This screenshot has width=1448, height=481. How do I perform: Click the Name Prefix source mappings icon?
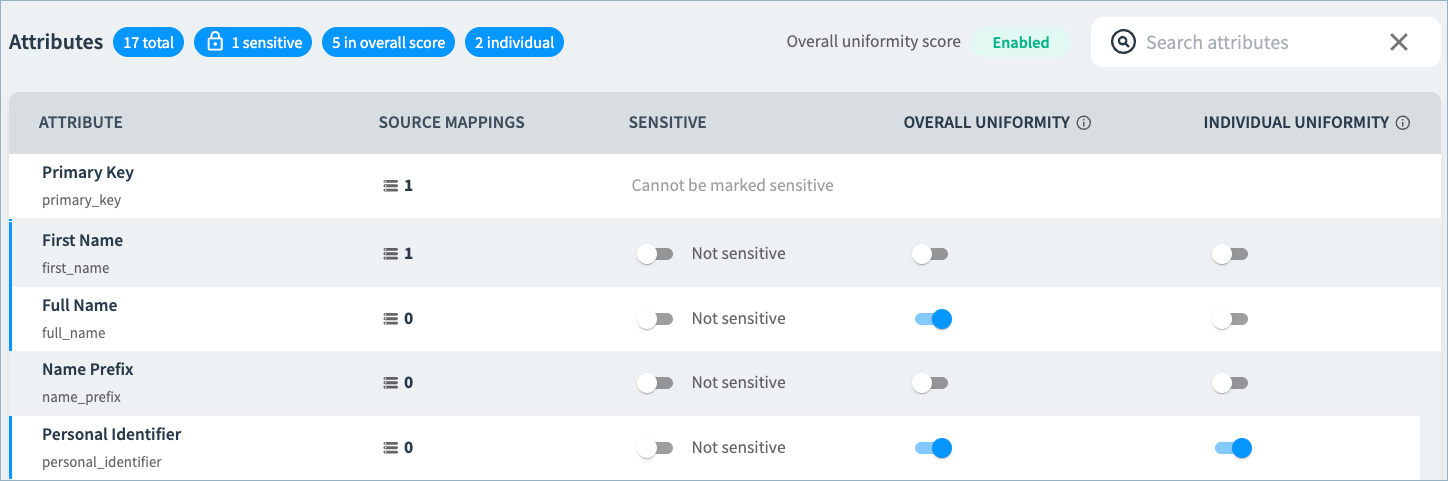(x=391, y=383)
